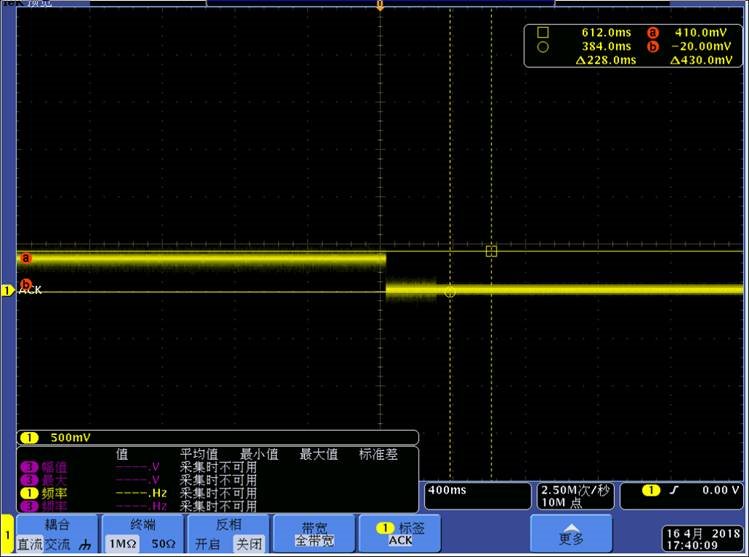Click the channel 3 badge in the 幅值 row
The width and height of the screenshot is (749, 557).
point(29,467)
